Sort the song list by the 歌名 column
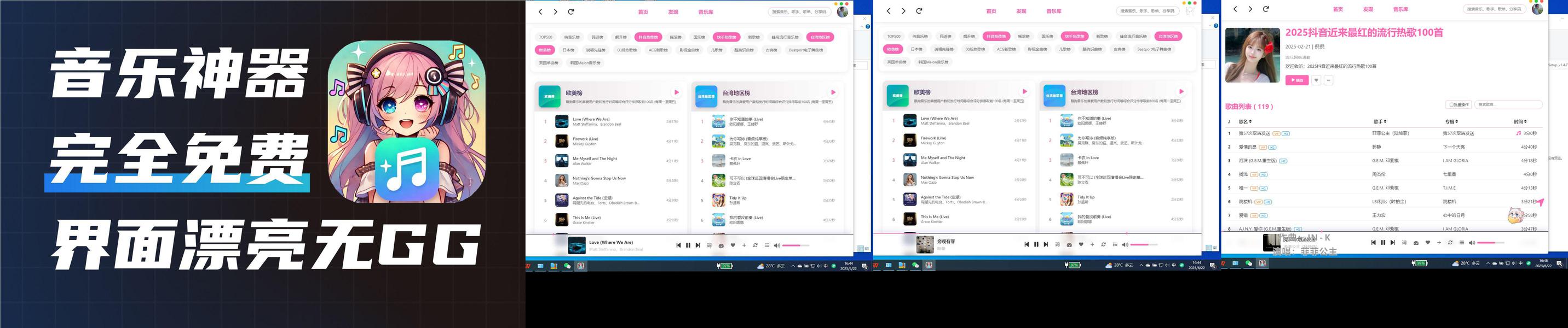Viewport: 1568px width, 328px height. tap(1245, 121)
